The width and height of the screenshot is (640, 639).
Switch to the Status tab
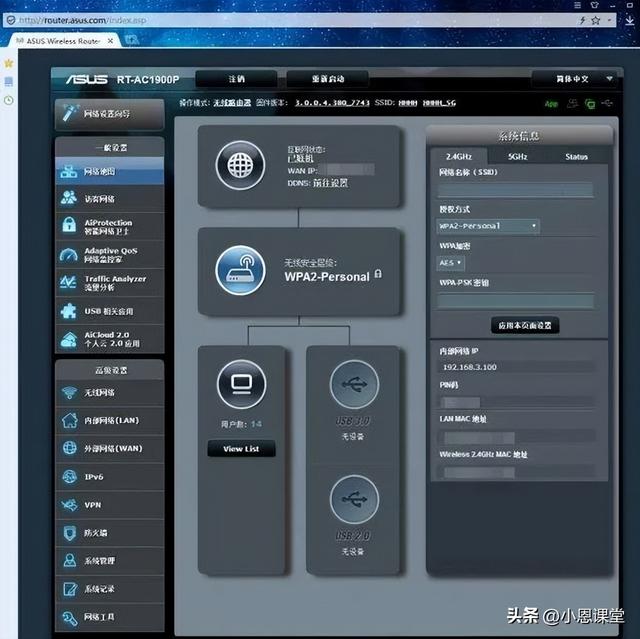pyautogui.click(x=576, y=156)
